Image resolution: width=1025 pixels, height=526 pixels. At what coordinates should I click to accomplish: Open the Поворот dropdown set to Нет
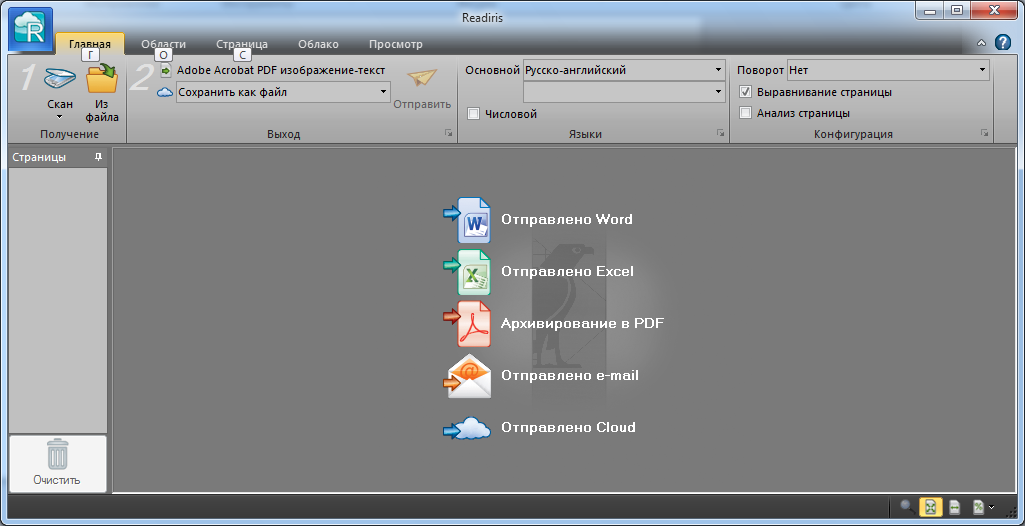click(888, 70)
